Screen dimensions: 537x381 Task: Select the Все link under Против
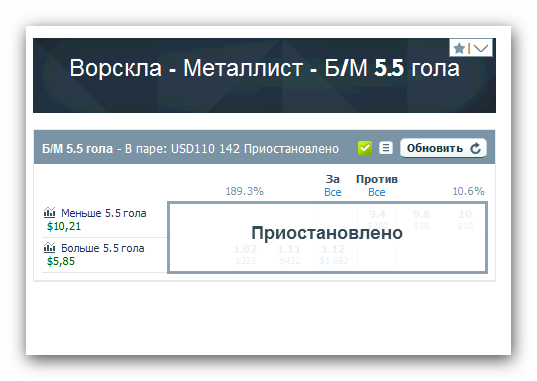click(377, 192)
